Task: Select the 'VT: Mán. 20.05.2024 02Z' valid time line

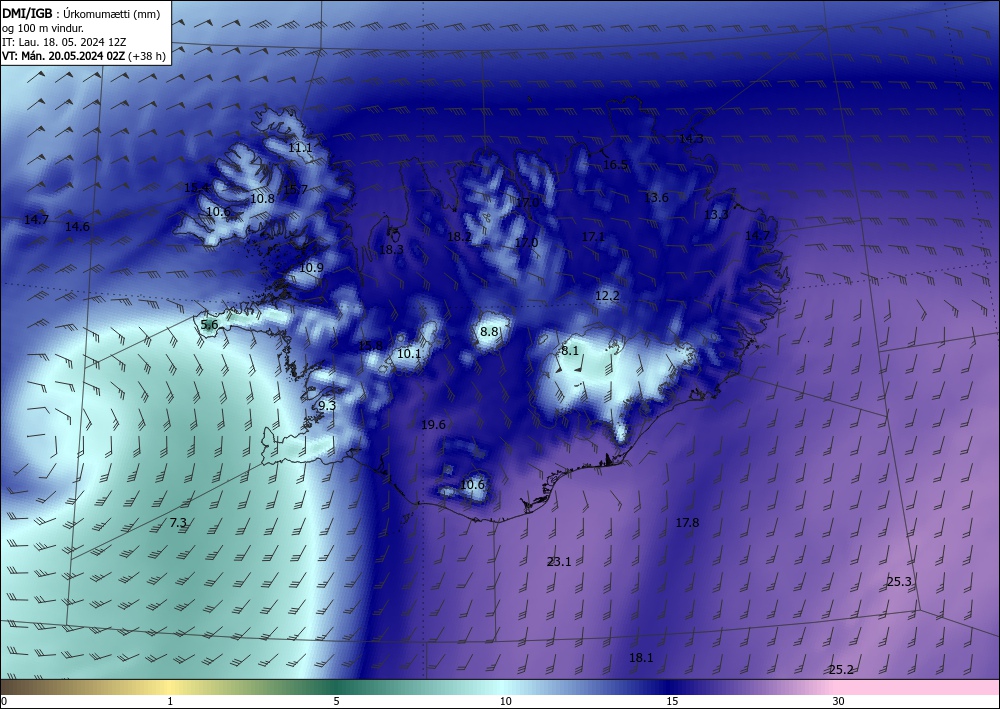Action: point(83,56)
